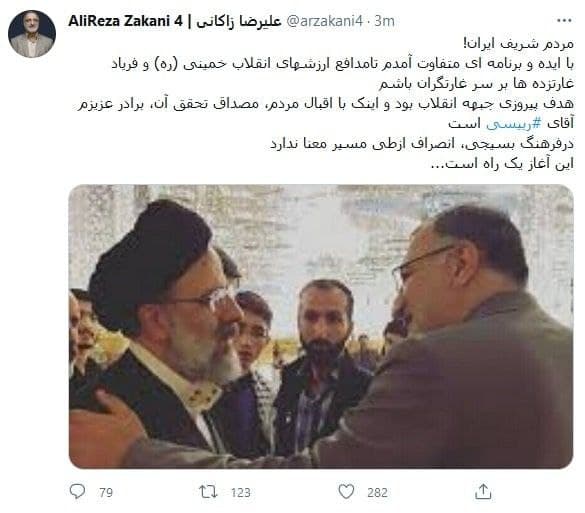Screen dimensions: 585x513
Task: Retweet using the retweet arrows icon
Action: pos(208,491)
